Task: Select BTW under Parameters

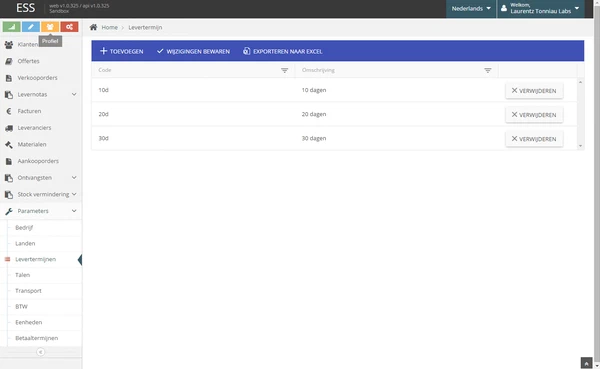Action: point(21,307)
